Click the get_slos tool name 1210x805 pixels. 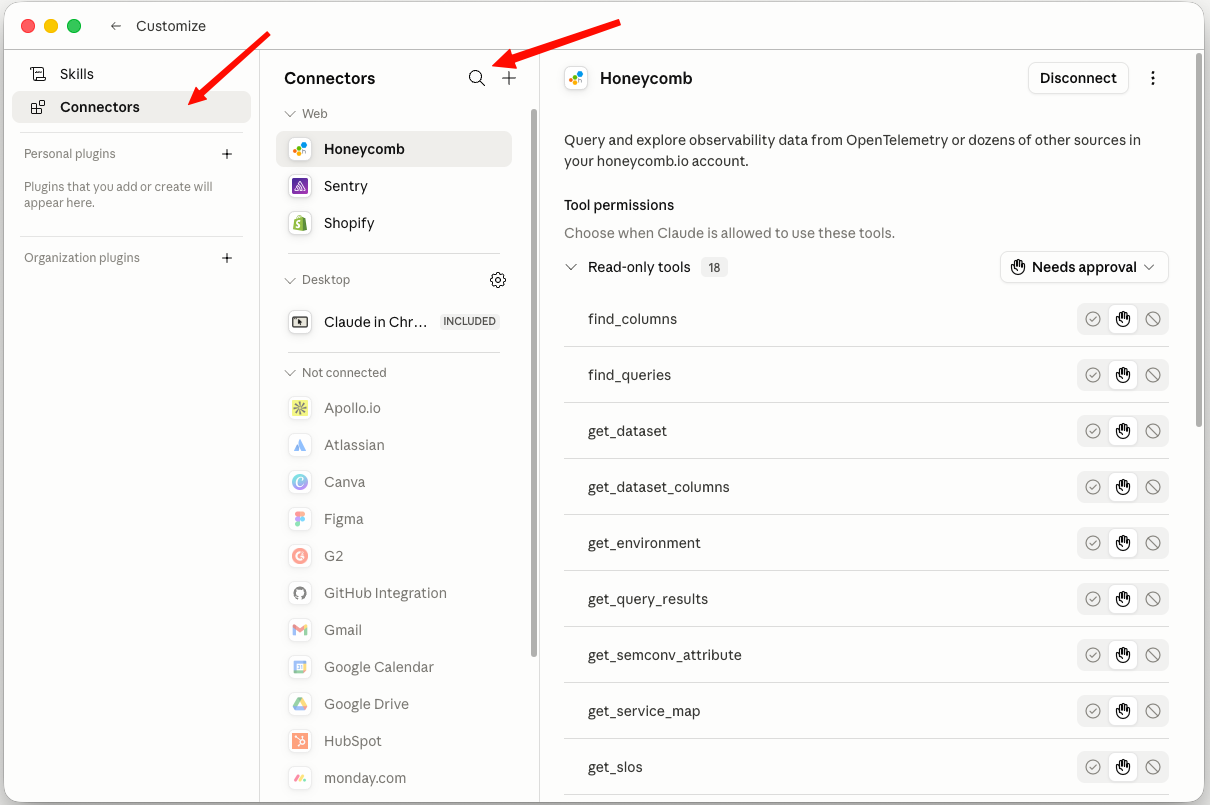tap(615, 767)
